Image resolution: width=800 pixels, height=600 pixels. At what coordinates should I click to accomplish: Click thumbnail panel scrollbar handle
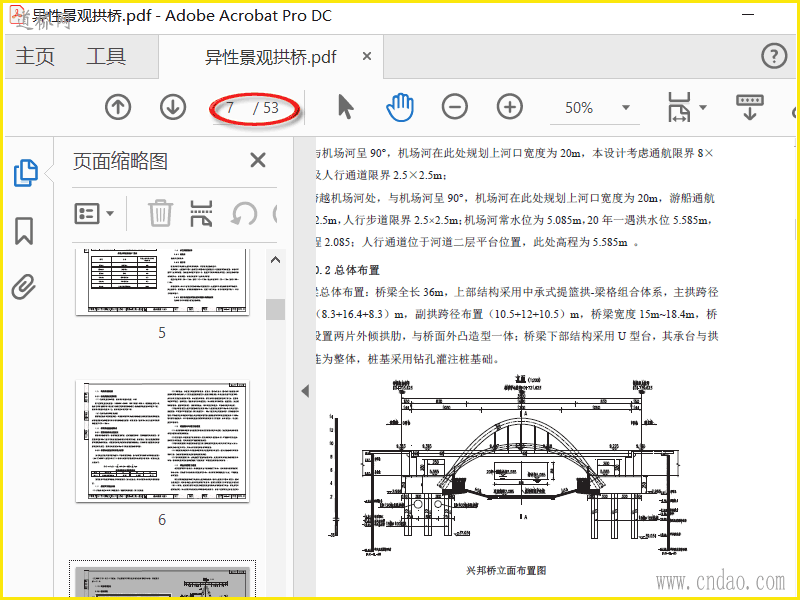276,309
